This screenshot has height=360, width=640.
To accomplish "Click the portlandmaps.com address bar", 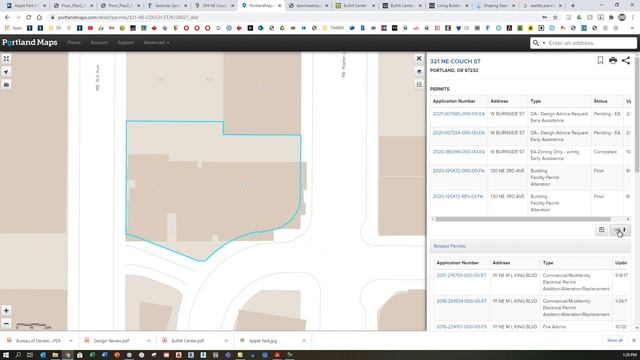I will [294, 18].
